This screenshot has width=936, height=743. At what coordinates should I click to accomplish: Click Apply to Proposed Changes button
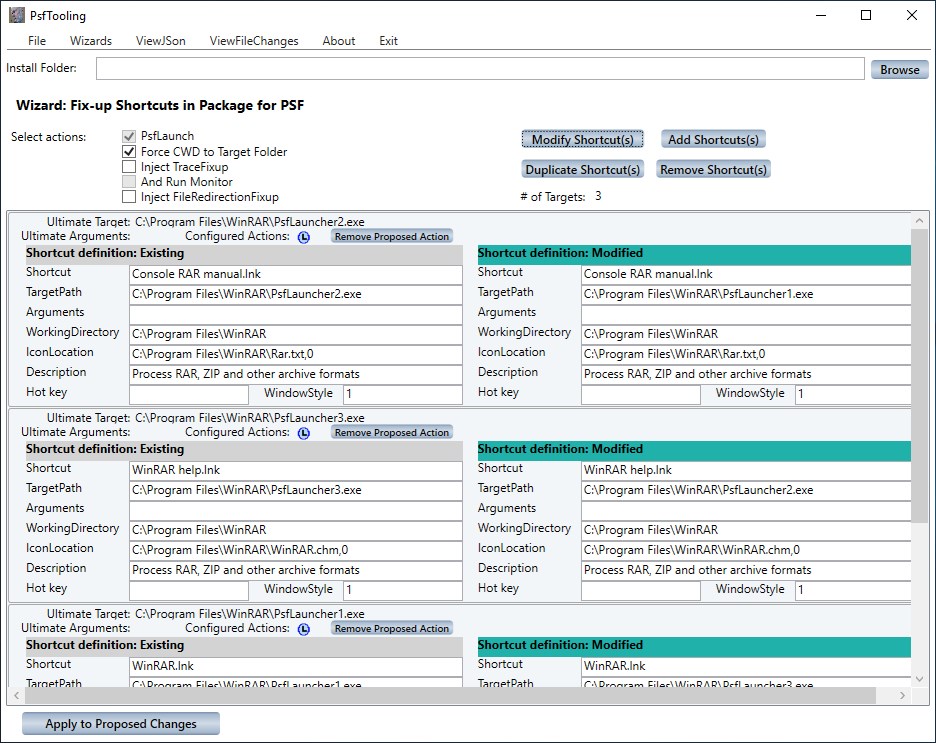pyautogui.click(x=121, y=724)
